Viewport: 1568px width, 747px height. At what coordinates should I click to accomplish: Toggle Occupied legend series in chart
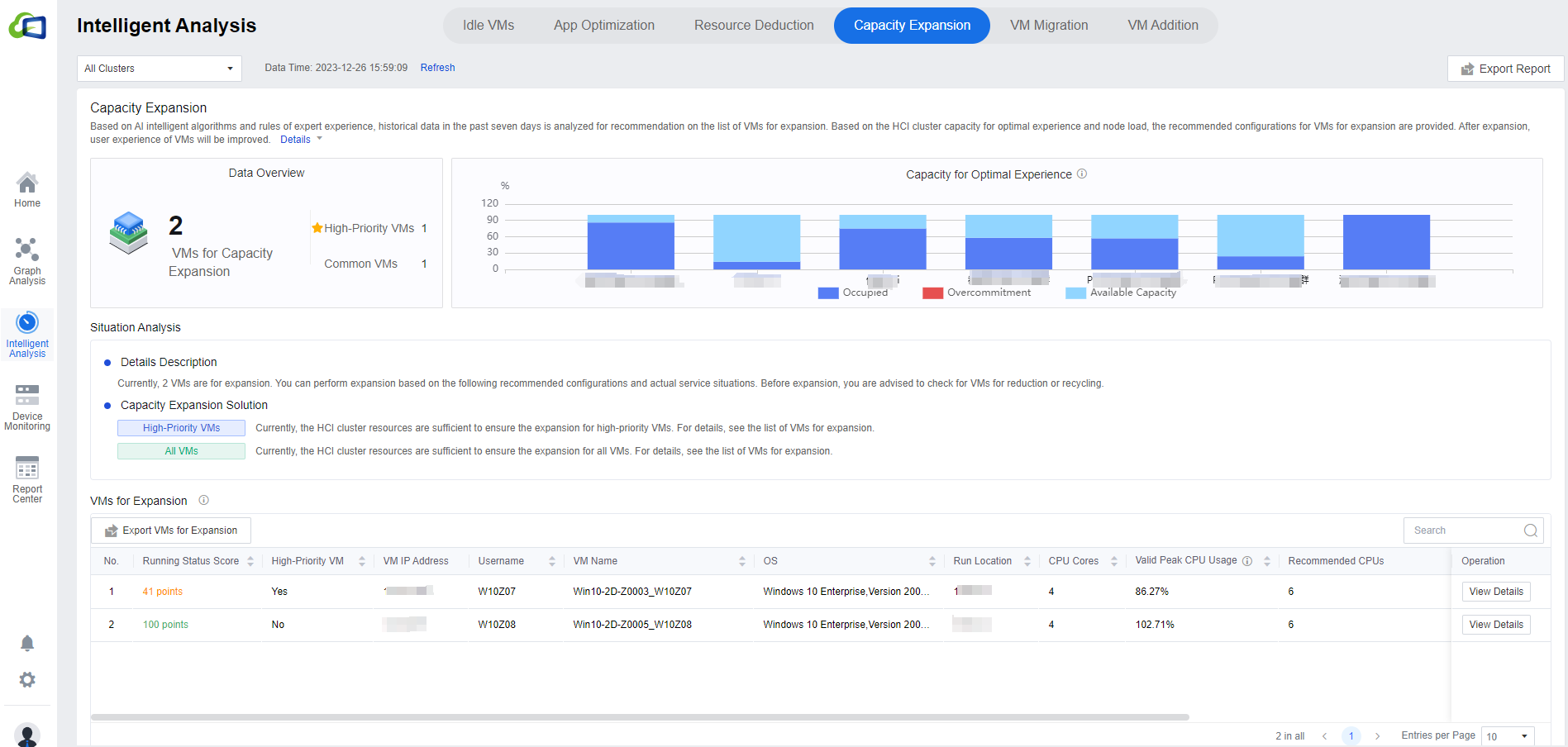tap(852, 293)
